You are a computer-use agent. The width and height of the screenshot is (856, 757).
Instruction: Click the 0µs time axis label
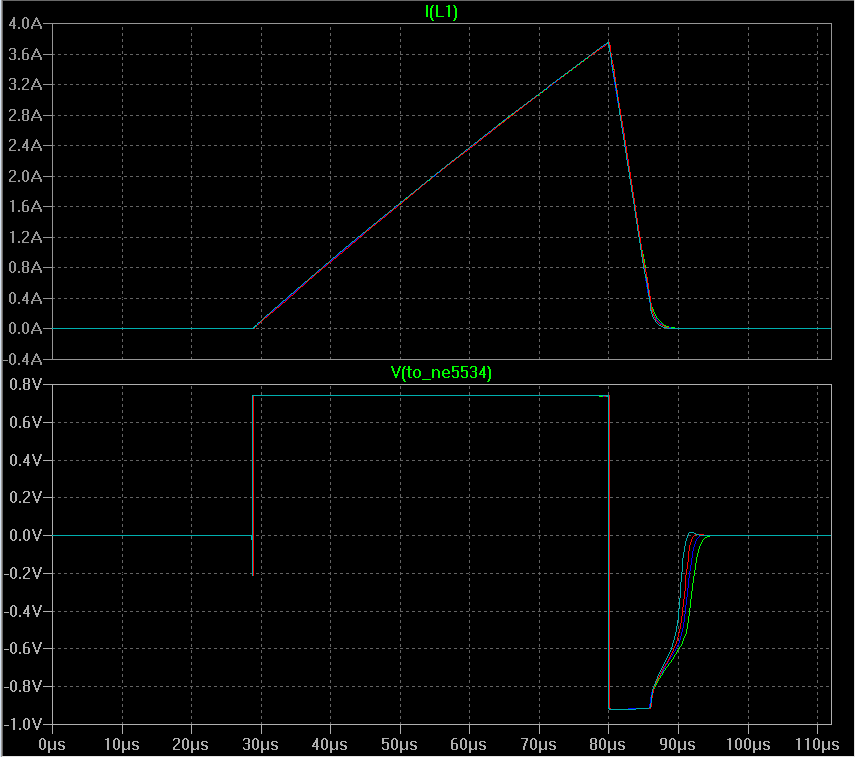52,744
